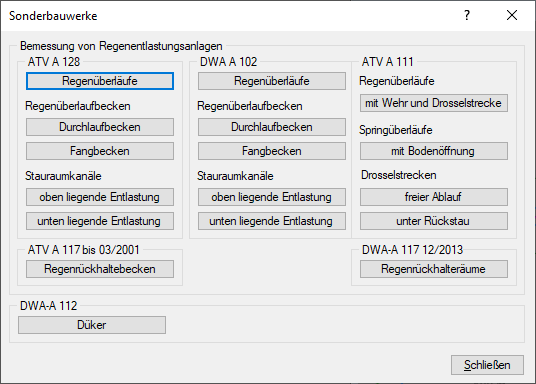Screen dimensions: 536x384
Task: Open Regenüberläufe under DWA A 102
Action: (x=272, y=81)
